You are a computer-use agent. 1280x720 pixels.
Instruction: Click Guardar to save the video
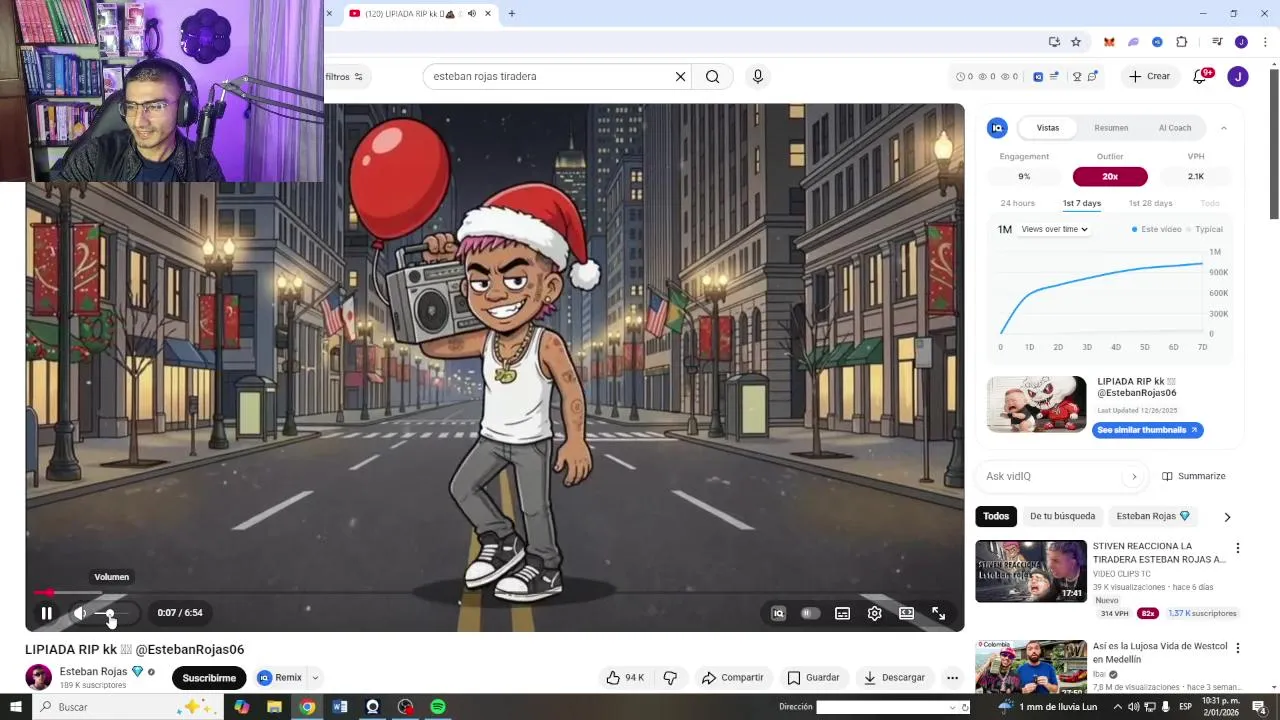[813, 678]
